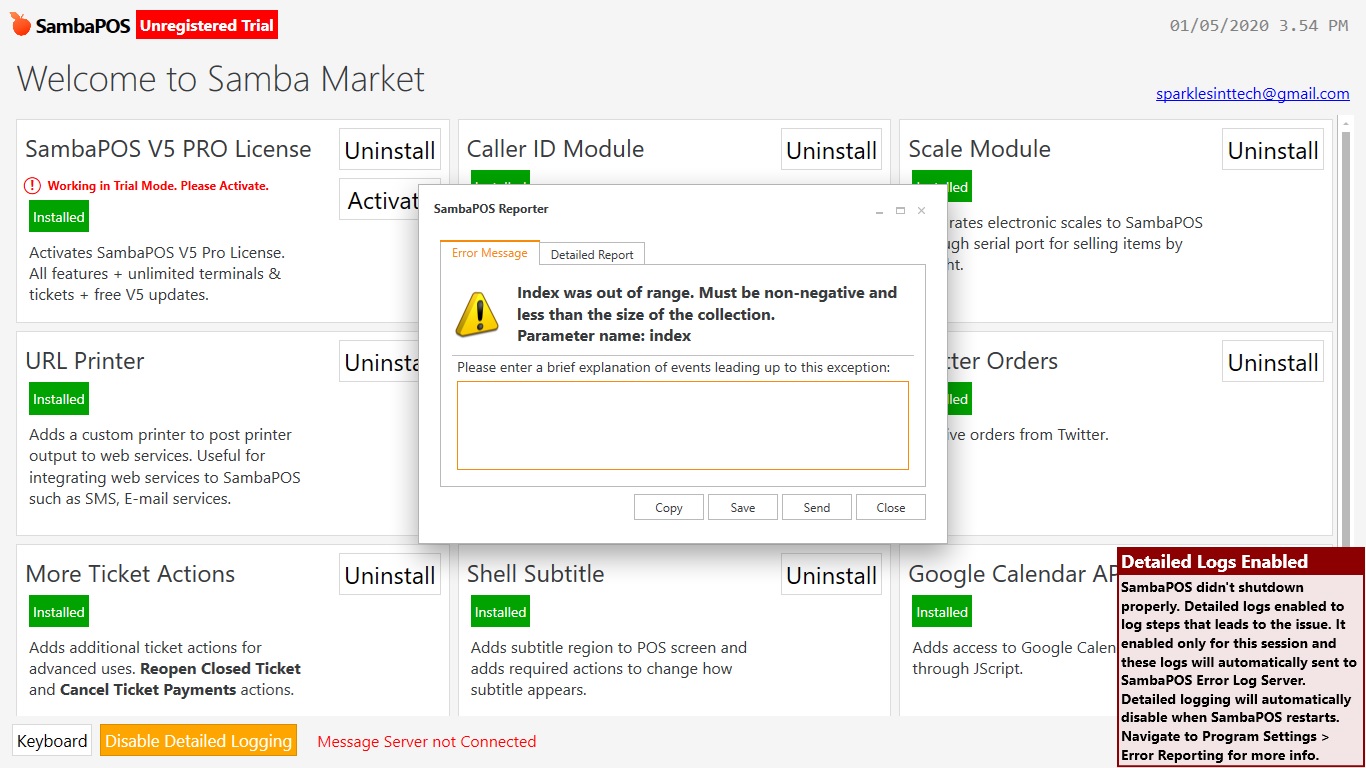Image resolution: width=1366 pixels, height=768 pixels.
Task: Focus the exception explanation text box
Action: tap(683, 425)
